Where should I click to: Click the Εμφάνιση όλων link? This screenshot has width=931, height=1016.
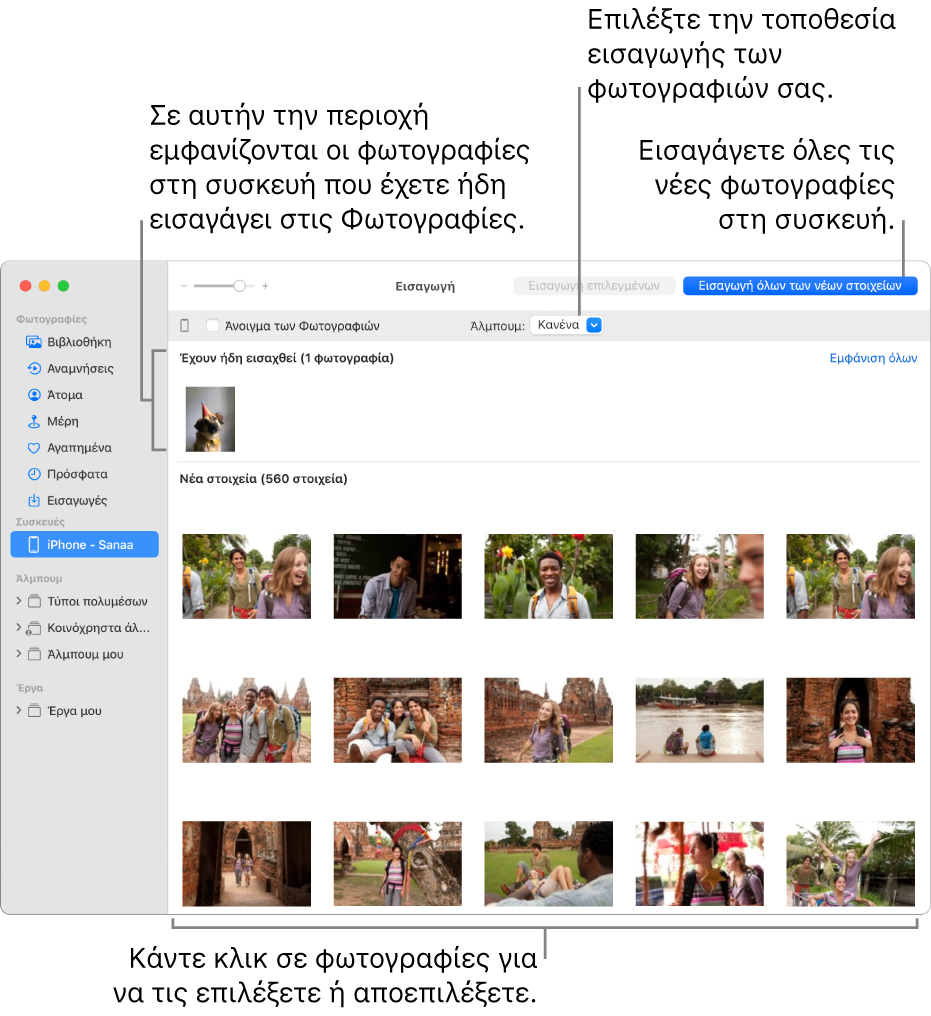(873, 358)
